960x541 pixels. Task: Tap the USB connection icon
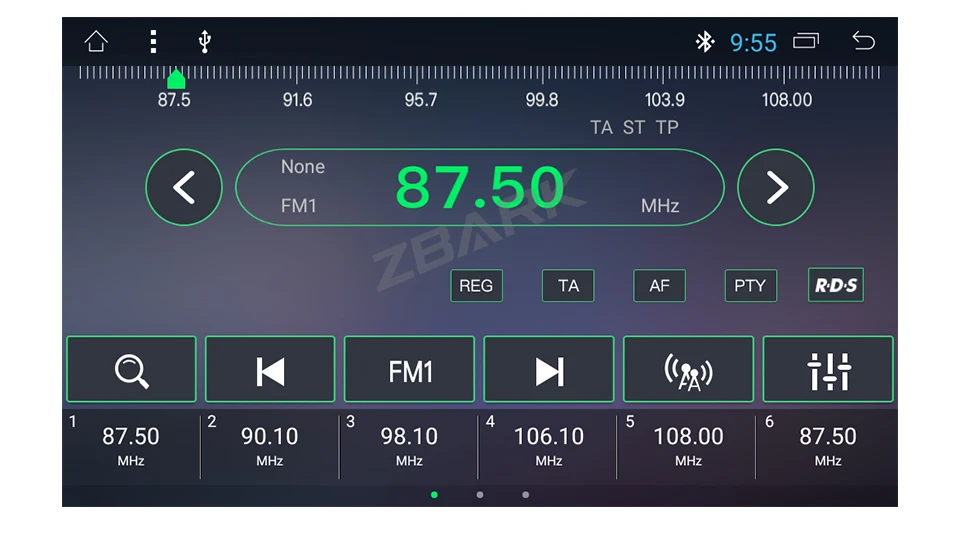tap(204, 42)
